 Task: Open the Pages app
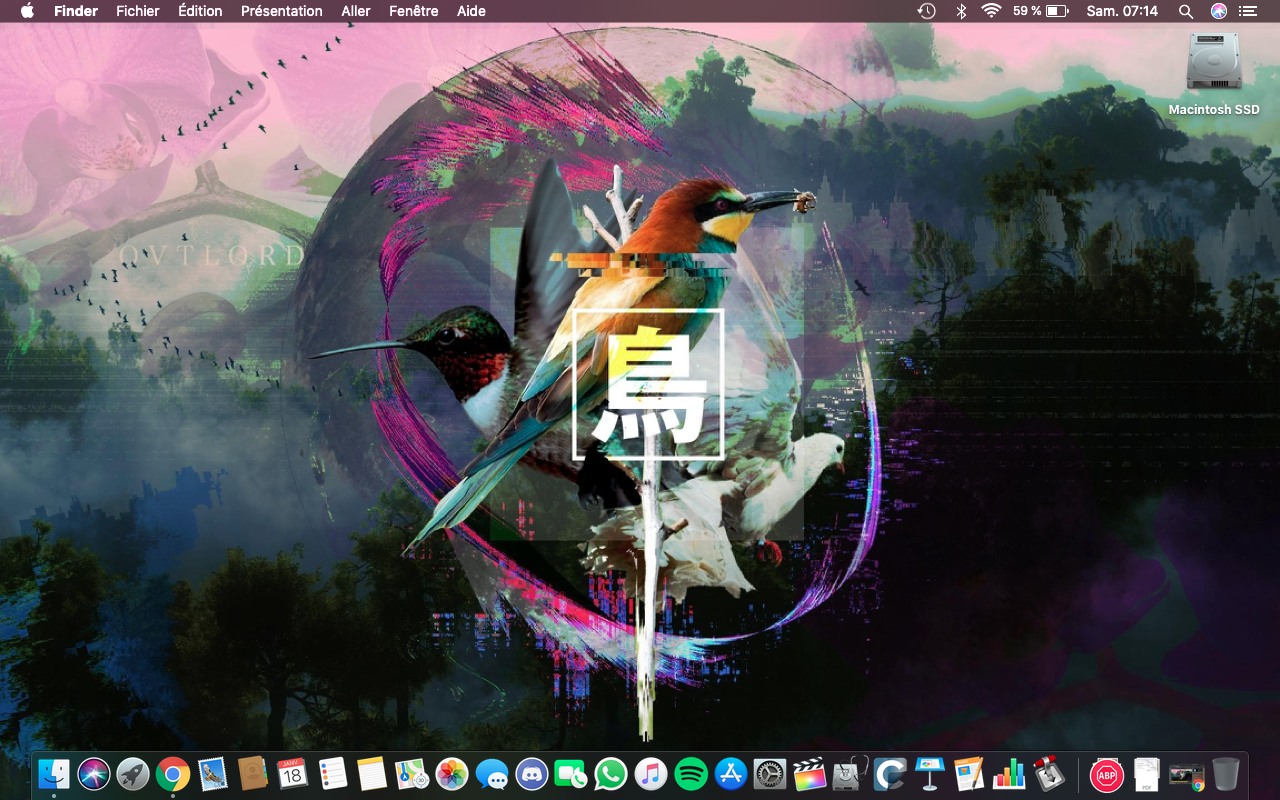coord(970,773)
